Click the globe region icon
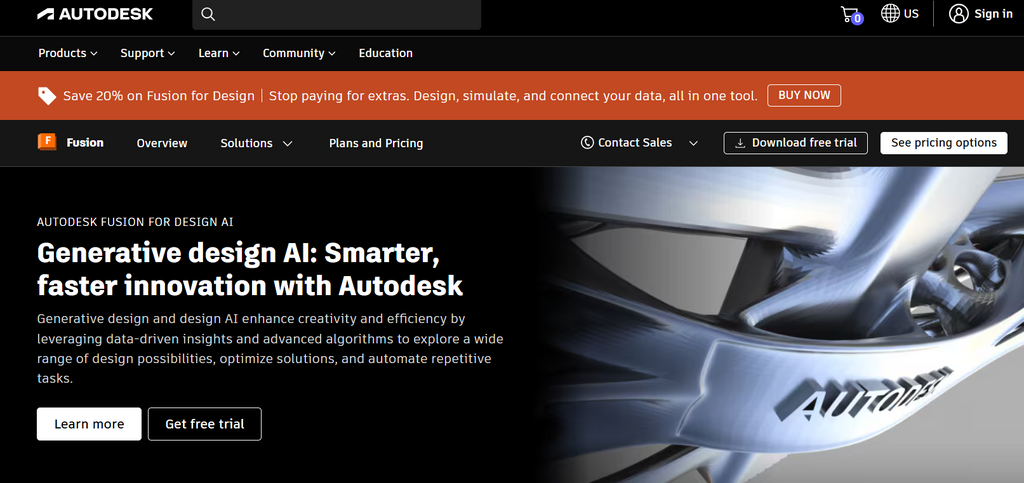The image size is (1024, 483). (x=890, y=13)
